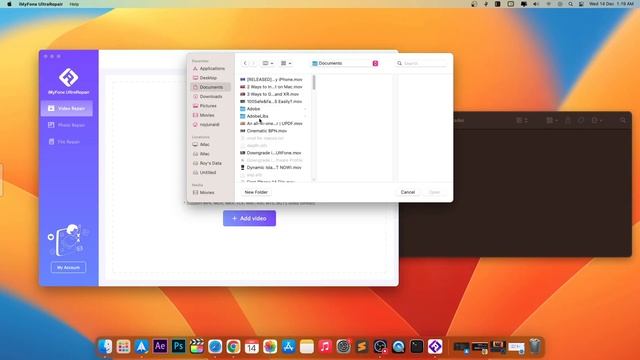Viewport: 640px width, 360px height.
Task: Open Photos from the Dock
Action: (x=270, y=347)
